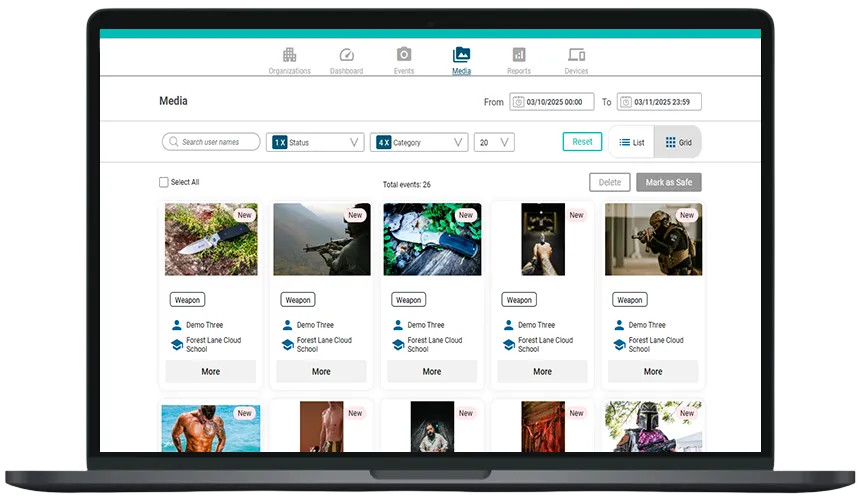Open the blue-handled knife thumbnail

[x=432, y=239]
